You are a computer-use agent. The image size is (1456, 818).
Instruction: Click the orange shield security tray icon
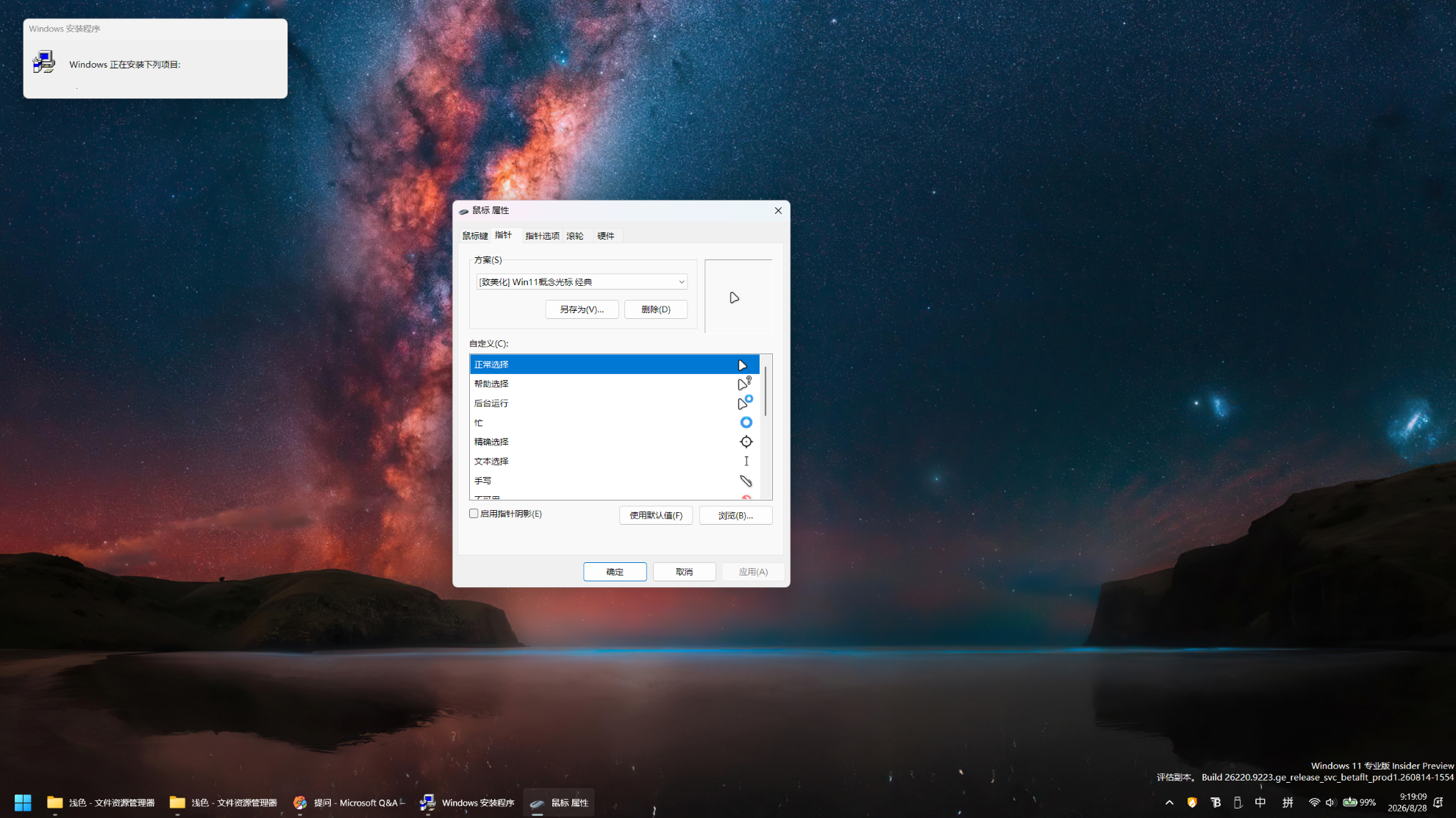click(1192, 803)
